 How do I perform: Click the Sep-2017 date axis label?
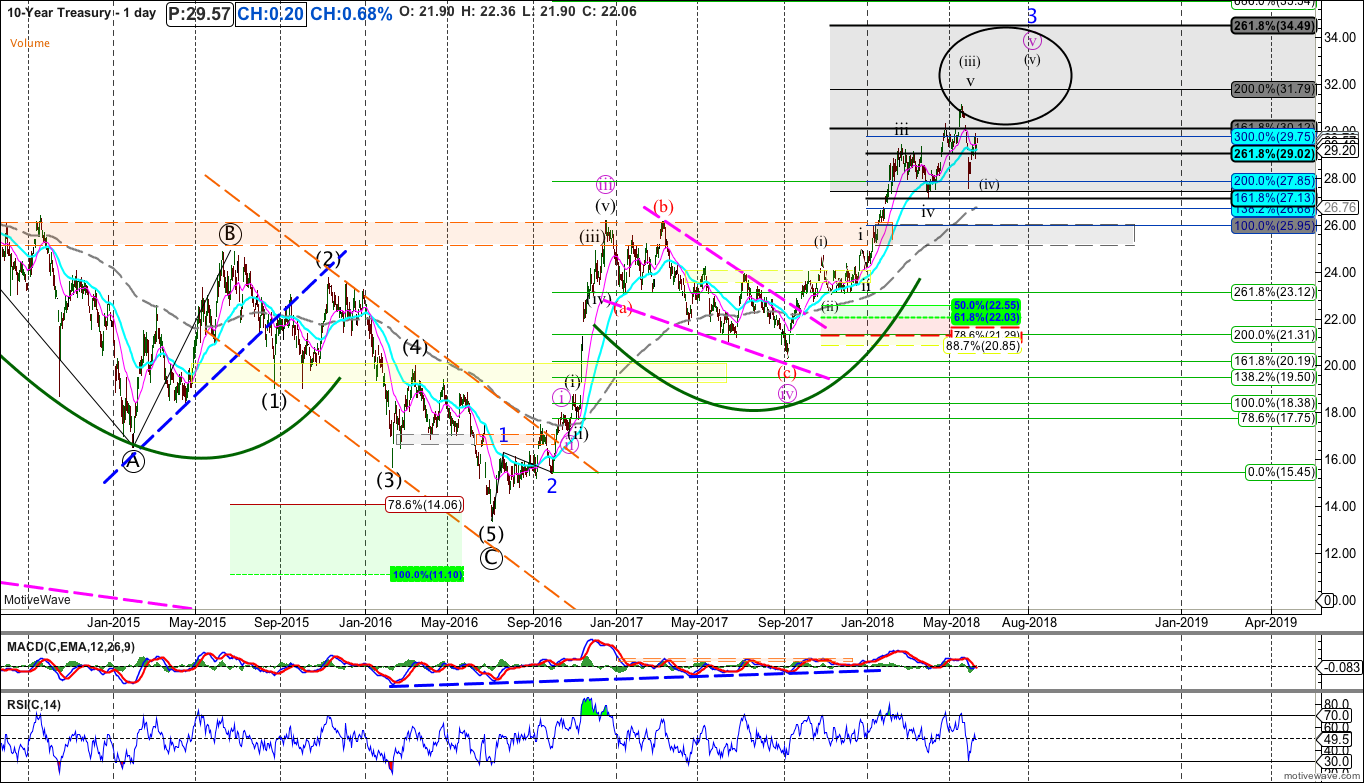784,621
